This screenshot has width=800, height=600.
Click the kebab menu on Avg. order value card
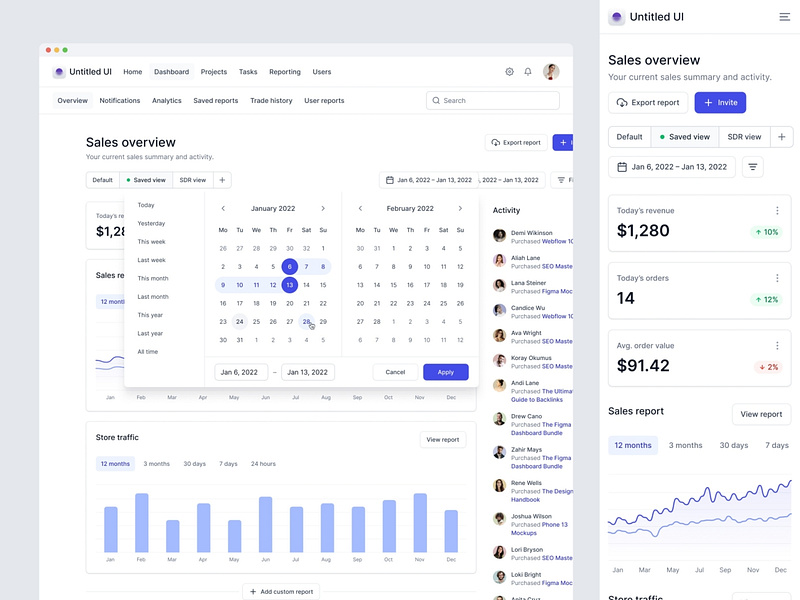click(x=778, y=346)
